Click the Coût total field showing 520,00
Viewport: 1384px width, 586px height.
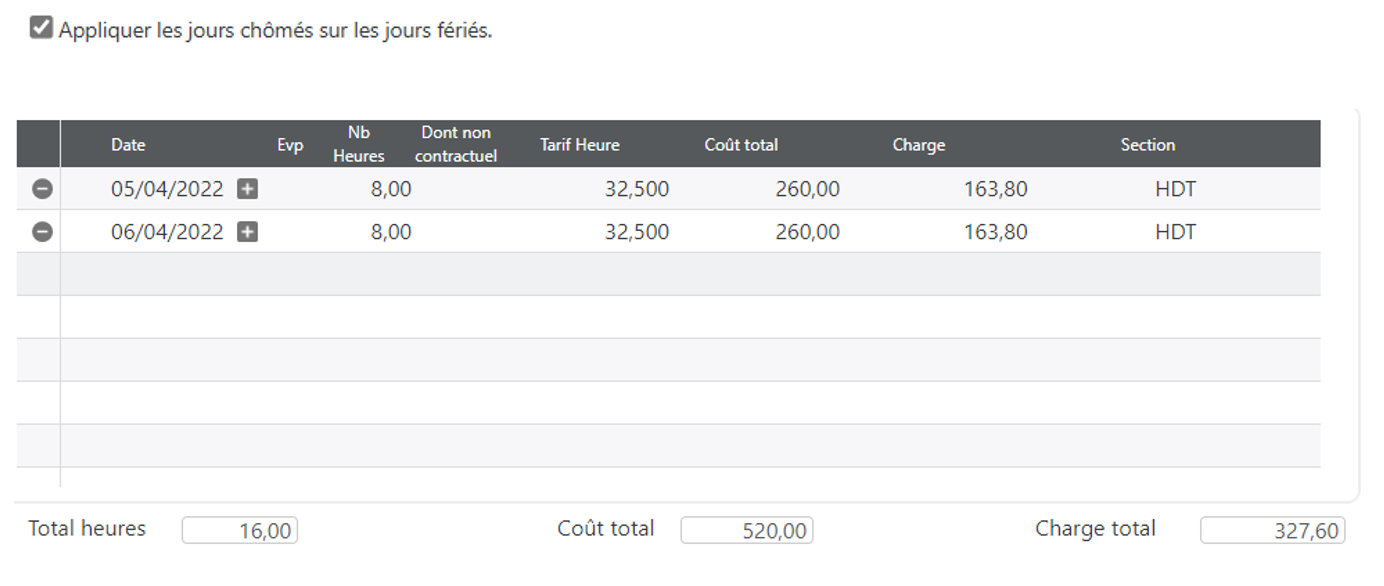[x=746, y=530]
